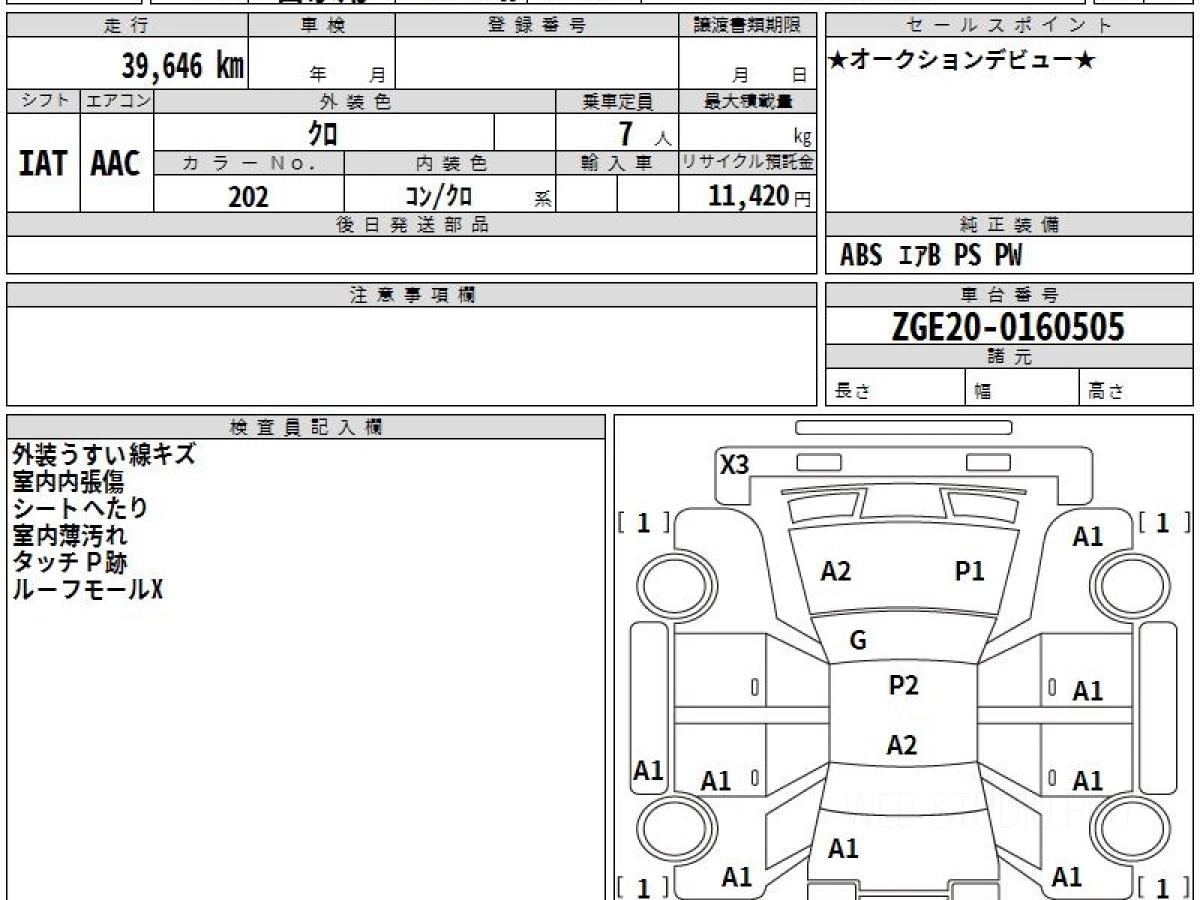The width and height of the screenshot is (1200, 900).
Task: Select the セールスポイント heading
Action: coord(1009,26)
